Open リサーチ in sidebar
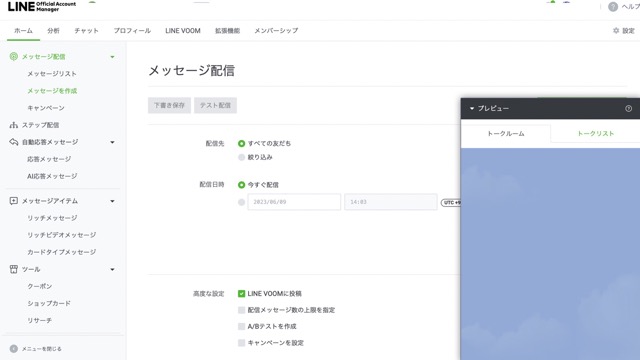Viewport: 640px width, 360px height. 40,320
